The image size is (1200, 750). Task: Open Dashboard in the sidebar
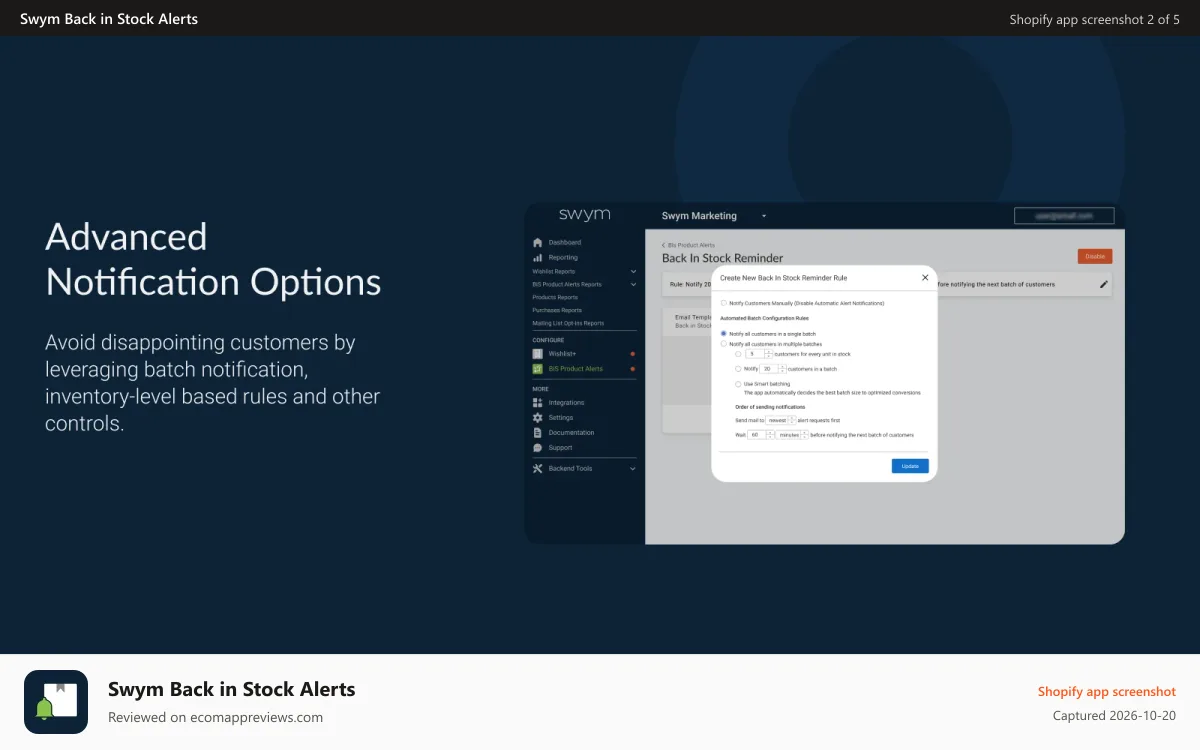(565, 243)
